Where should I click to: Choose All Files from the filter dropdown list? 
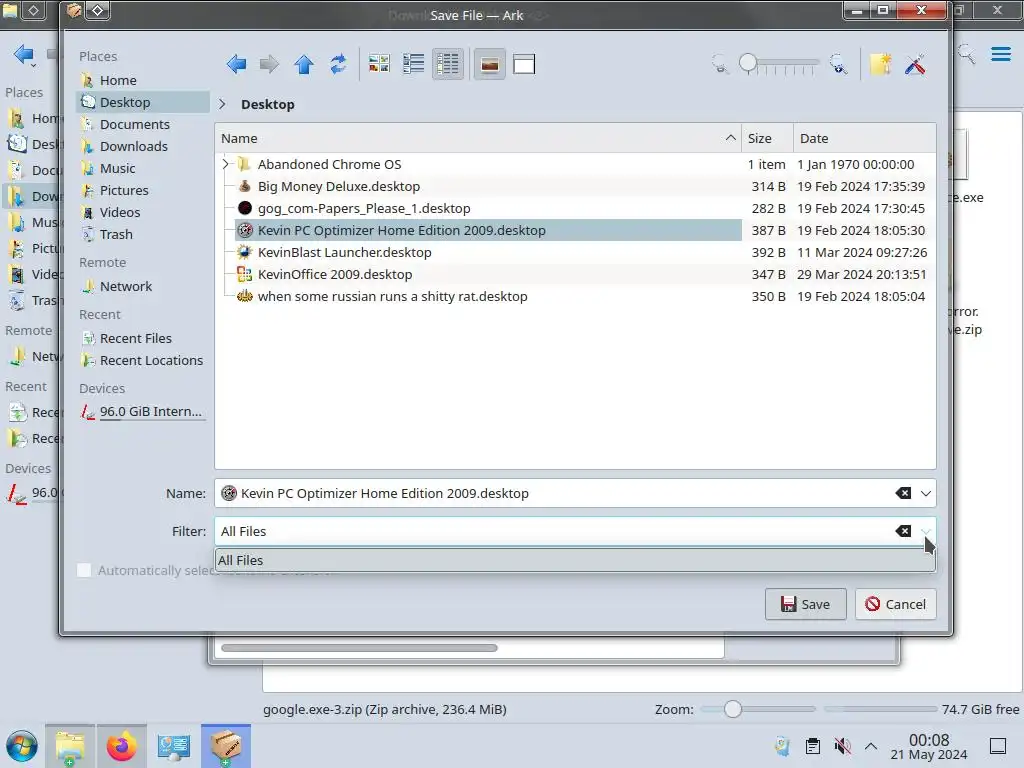(x=575, y=560)
